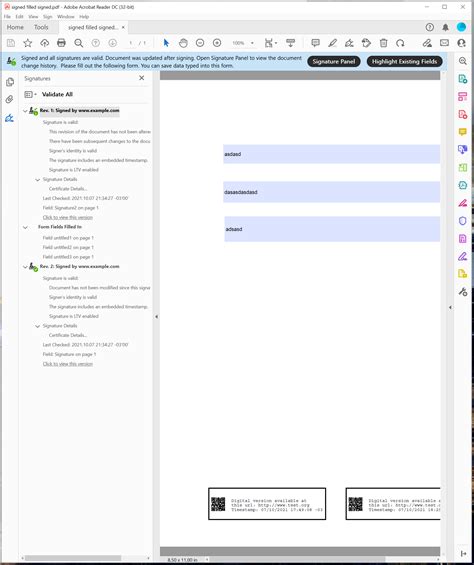Click the star bookmark icon
Image resolution: width=474 pixels, height=565 pixels.
tap(27, 43)
